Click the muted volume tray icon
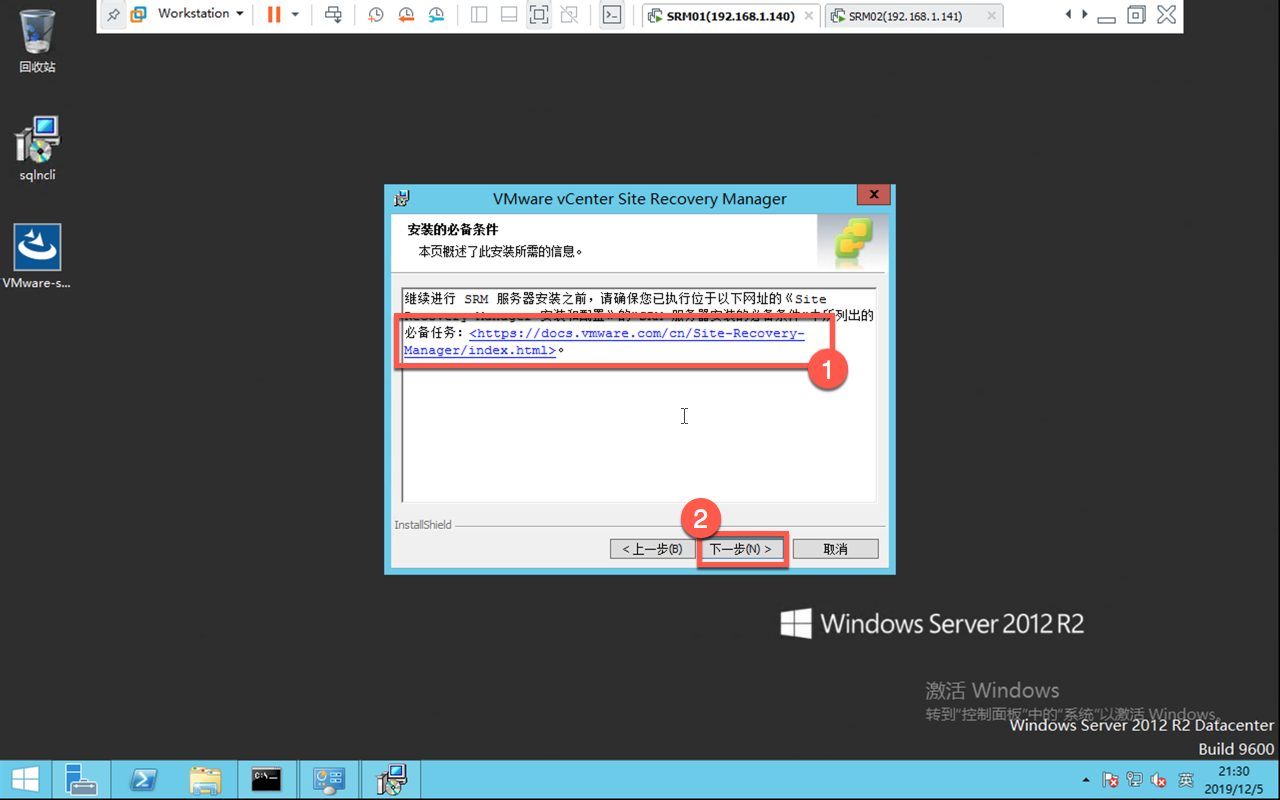The image size is (1280, 800). pyautogui.click(x=1160, y=780)
